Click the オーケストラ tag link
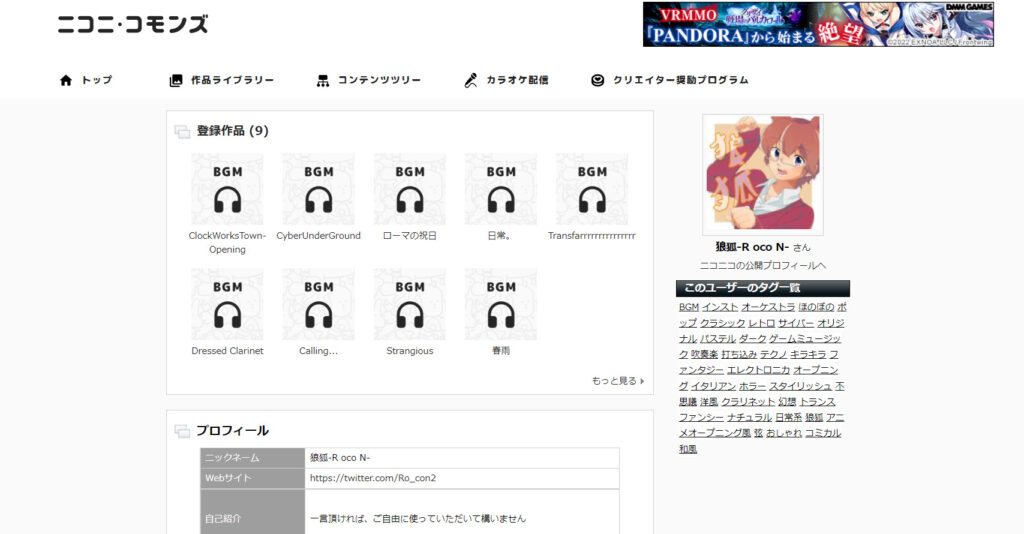1024x534 pixels. point(768,308)
